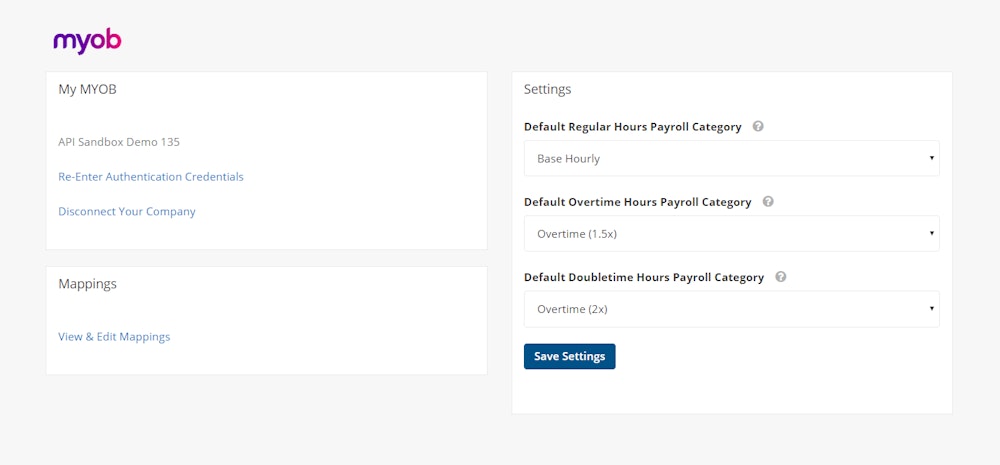Click the caret arrow on Base Hourly select
This screenshot has height=465, width=1000.
tap(931, 159)
